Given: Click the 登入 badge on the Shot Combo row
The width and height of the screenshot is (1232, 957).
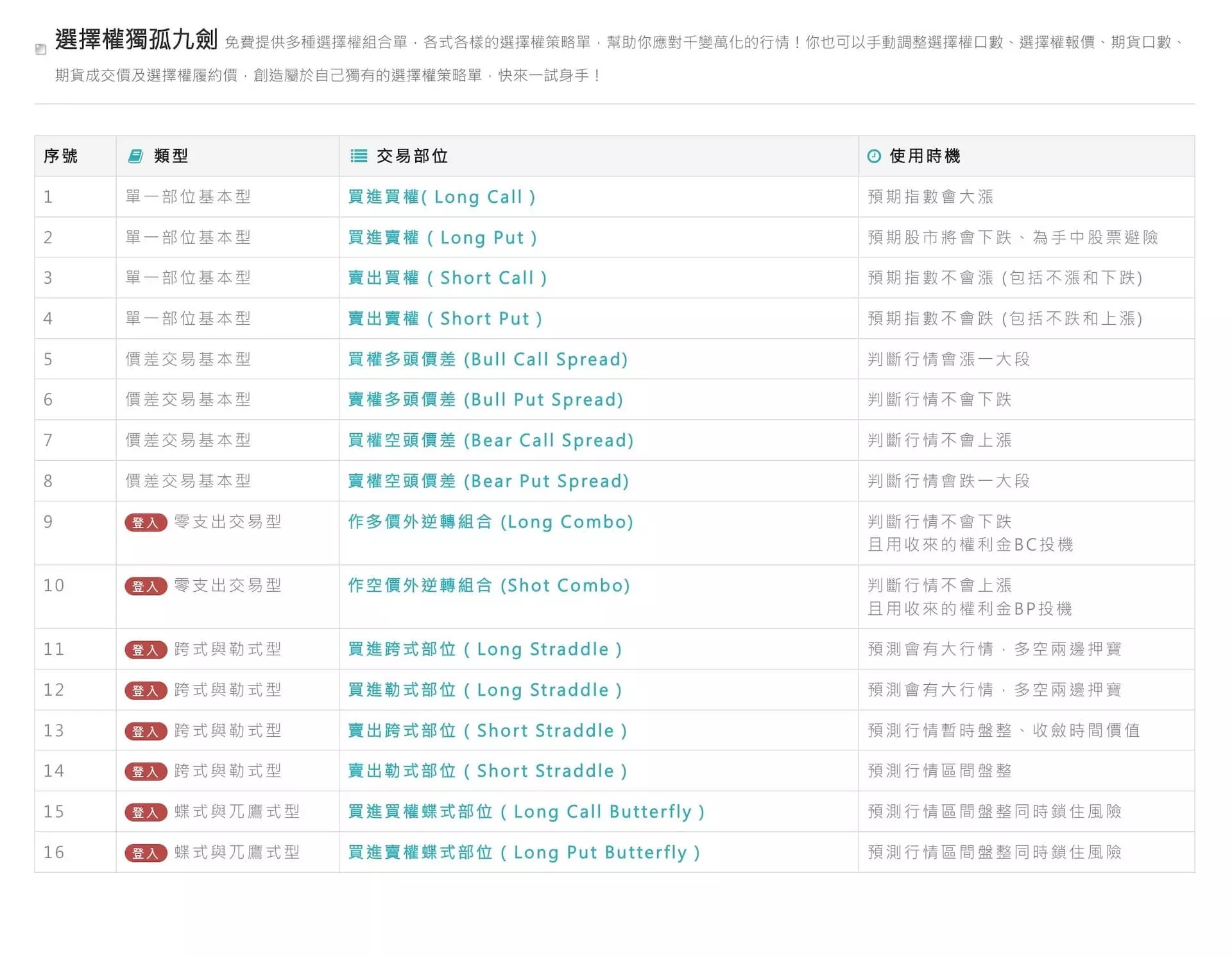Looking at the screenshot, I should 145,586.
